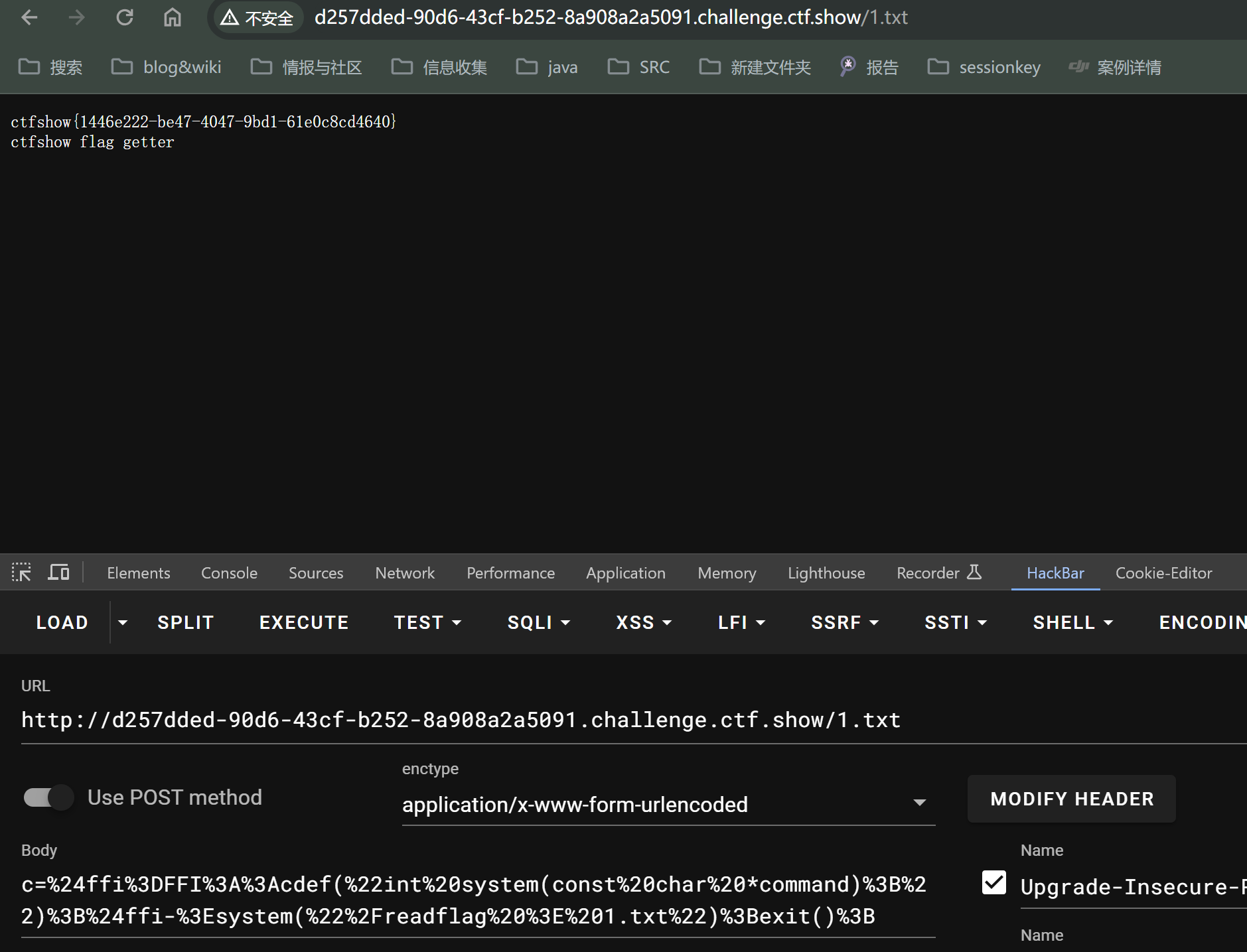Image resolution: width=1247 pixels, height=952 pixels.
Task: Click EXECUTE to send the request
Action: tap(304, 622)
